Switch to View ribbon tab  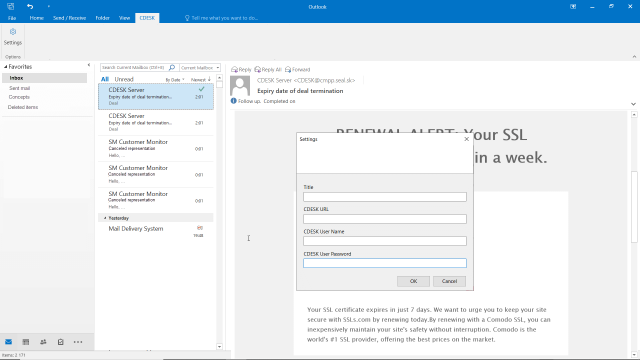click(x=124, y=18)
